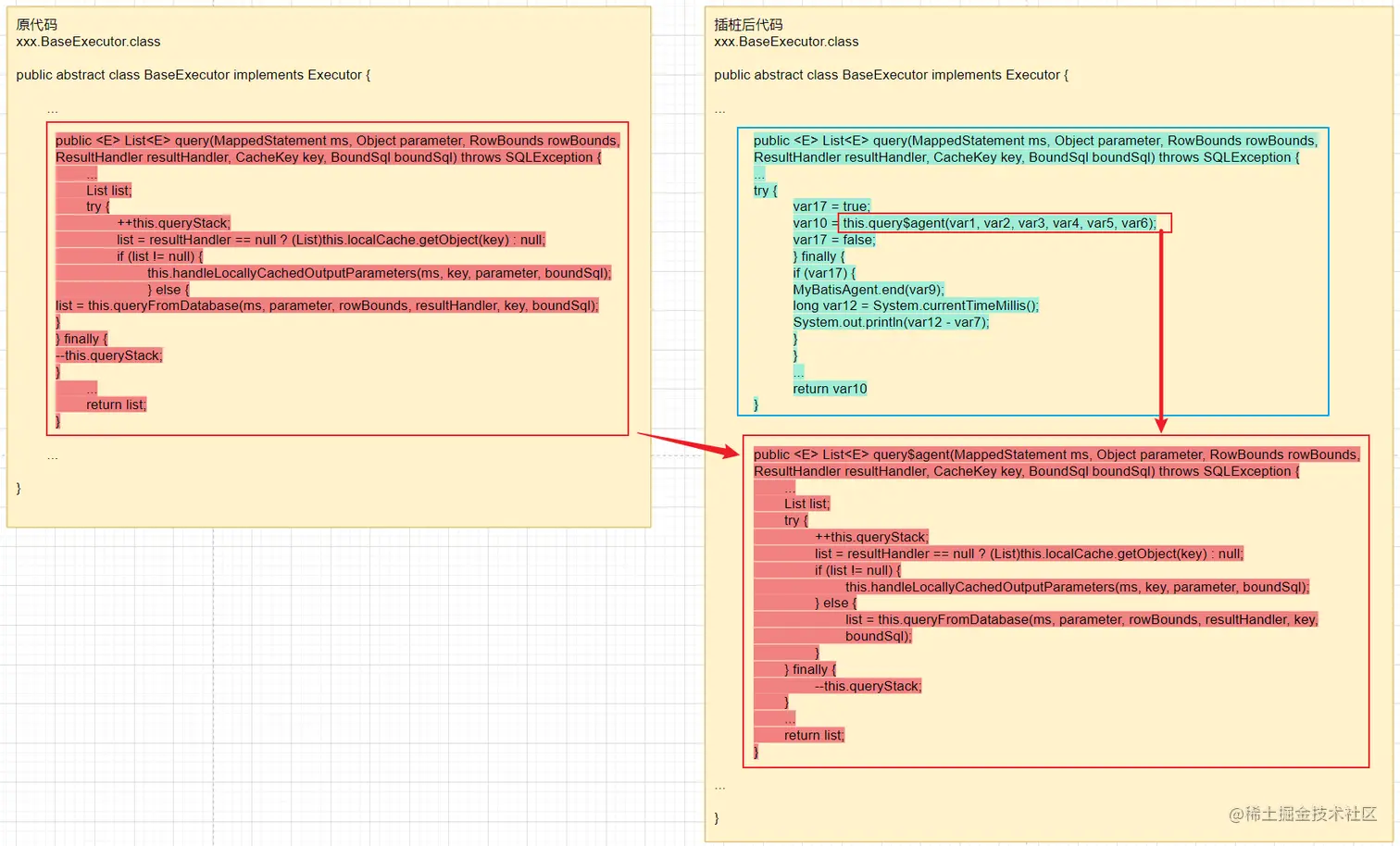1400x846 pixels.
Task: Select handleLocallyCachedOutputParameters line in 原代码 panel
Action: (x=379, y=273)
